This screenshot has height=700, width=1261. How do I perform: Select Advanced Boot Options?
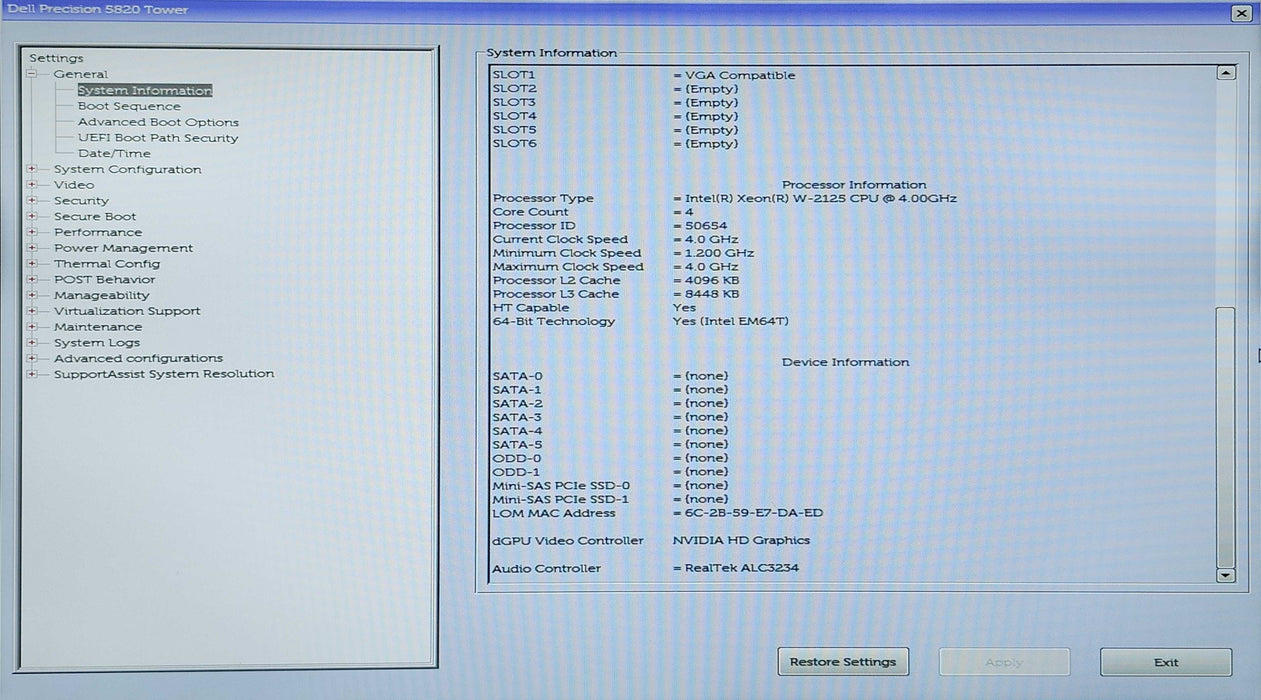pyautogui.click(x=158, y=122)
